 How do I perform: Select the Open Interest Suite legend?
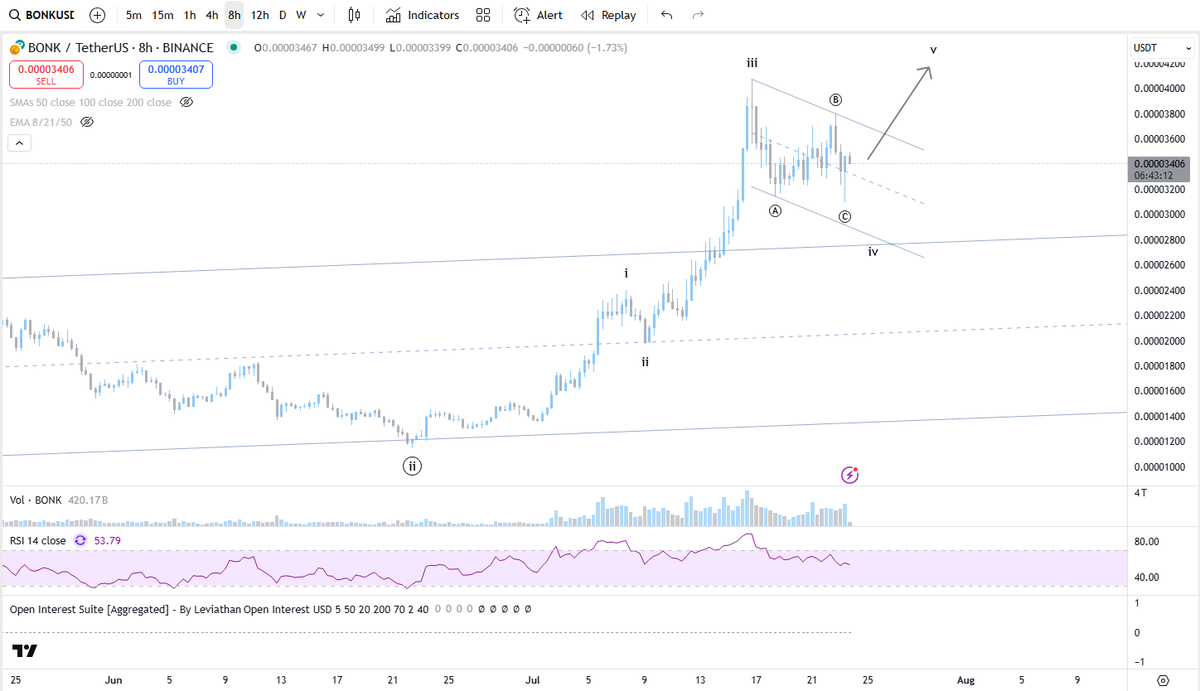click(x=218, y=608)
